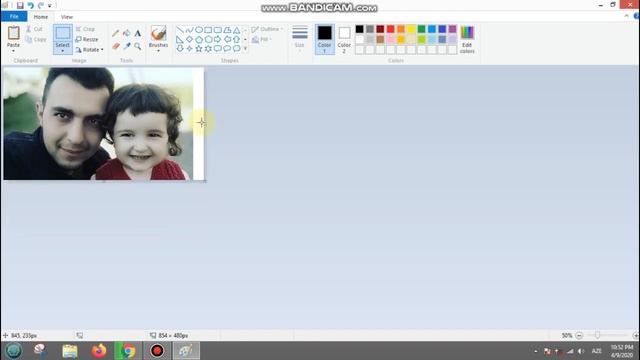Switch to the Home tab
This screenshot has width=640, height=360.
(x=41, y=17)
